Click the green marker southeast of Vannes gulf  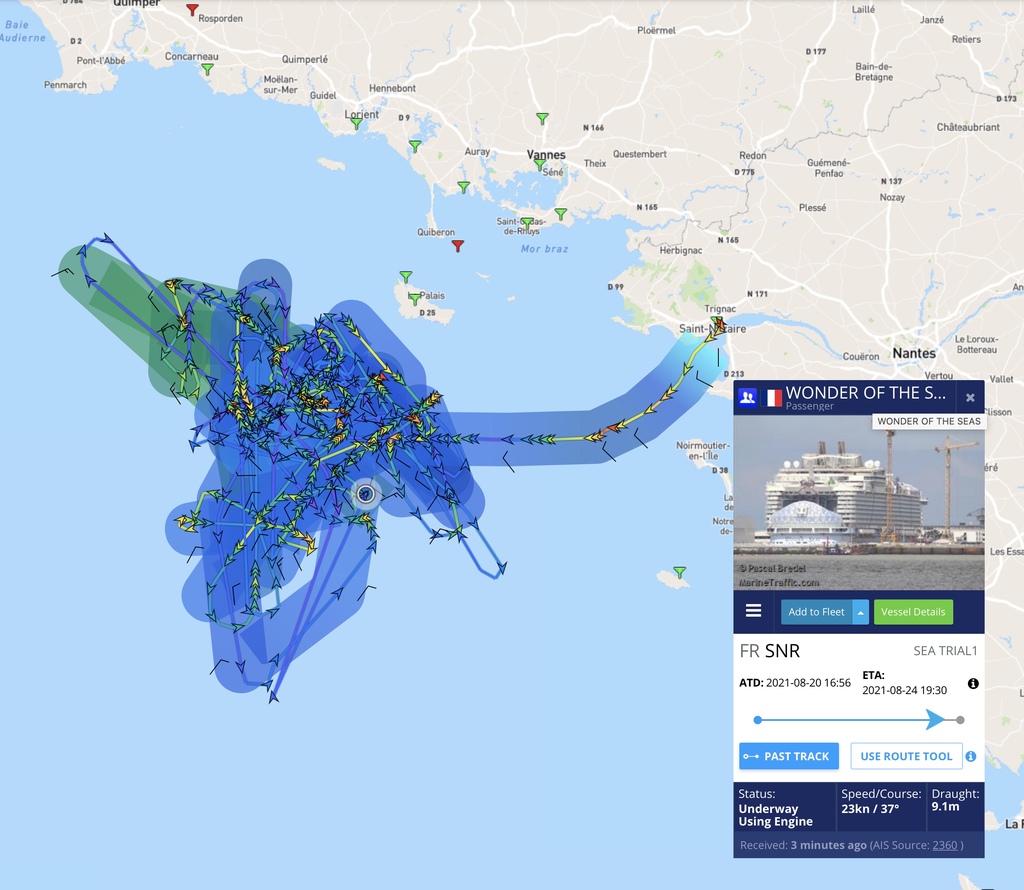[x=560, y=214]
